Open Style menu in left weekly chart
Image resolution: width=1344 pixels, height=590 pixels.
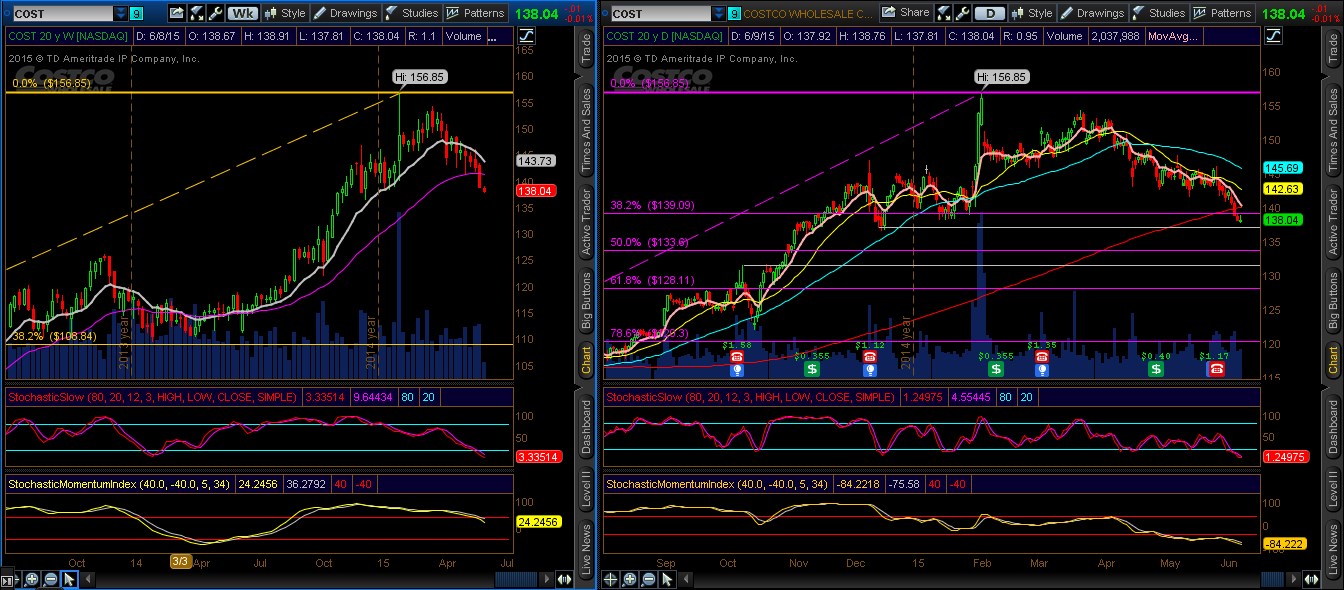coord(284,13)
